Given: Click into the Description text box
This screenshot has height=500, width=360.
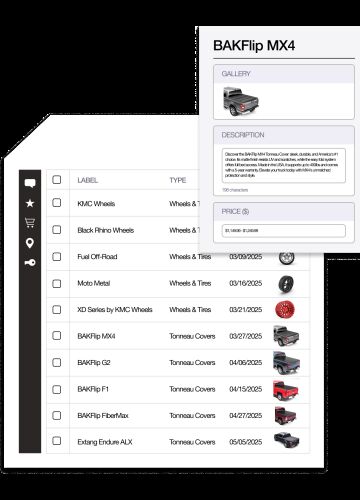Looking at the screenshot, I should [284, 166].
